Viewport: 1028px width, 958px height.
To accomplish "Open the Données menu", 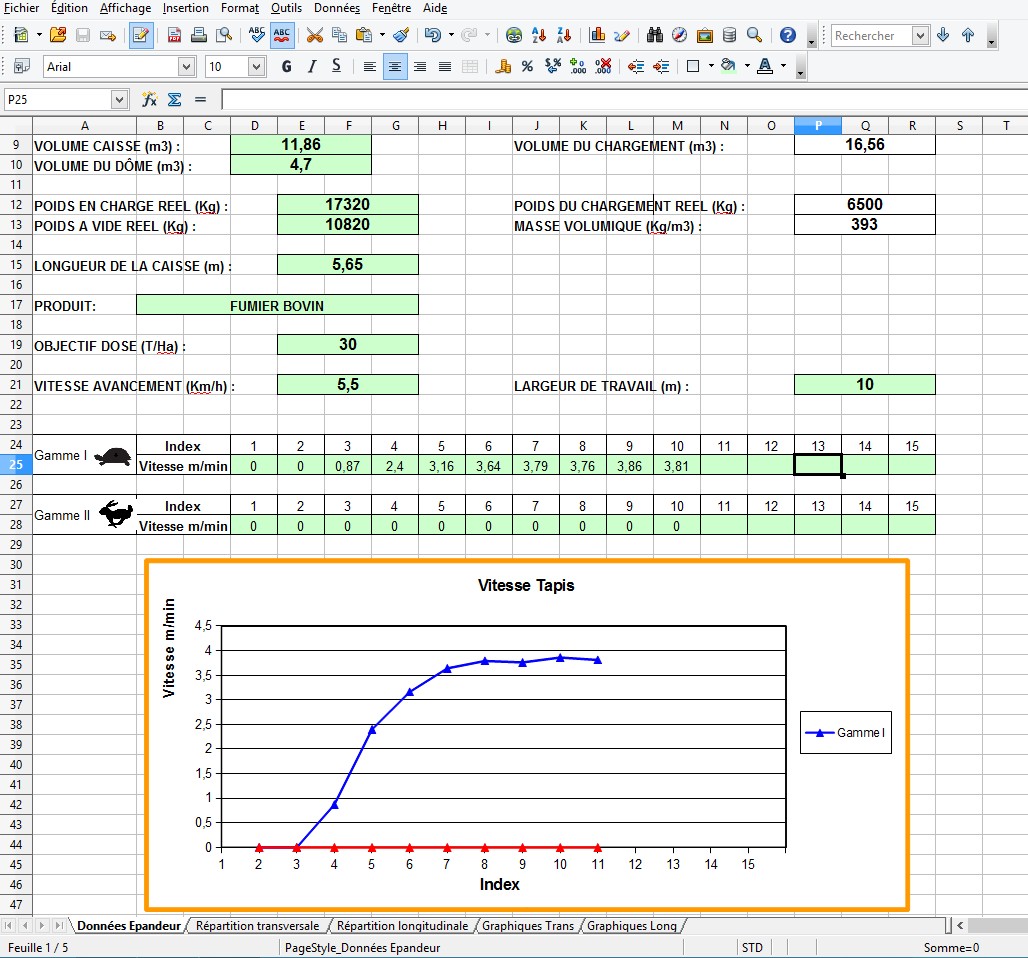I will tap(337, 8).
